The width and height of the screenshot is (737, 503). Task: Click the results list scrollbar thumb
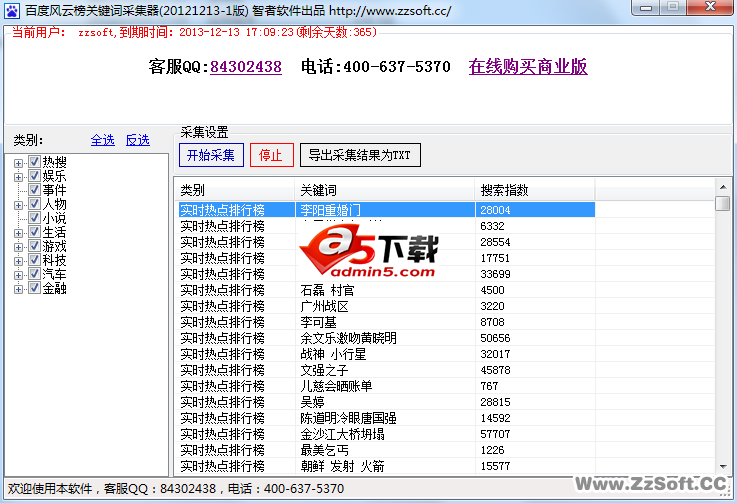(723, 204)
